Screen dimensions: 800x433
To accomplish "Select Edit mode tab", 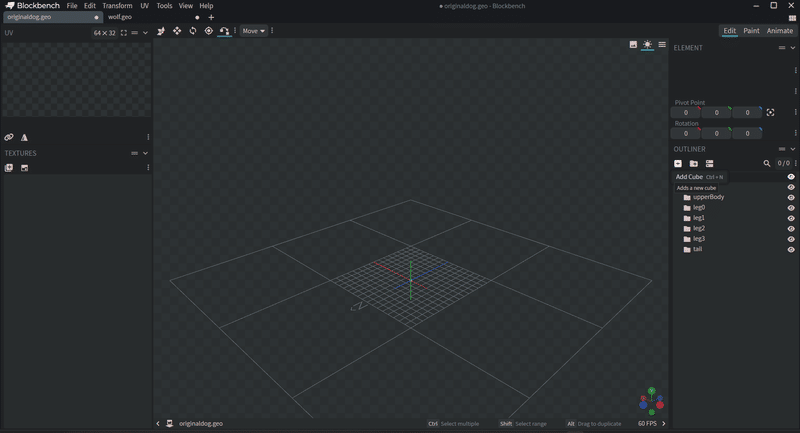I will (x=730, y=31).
